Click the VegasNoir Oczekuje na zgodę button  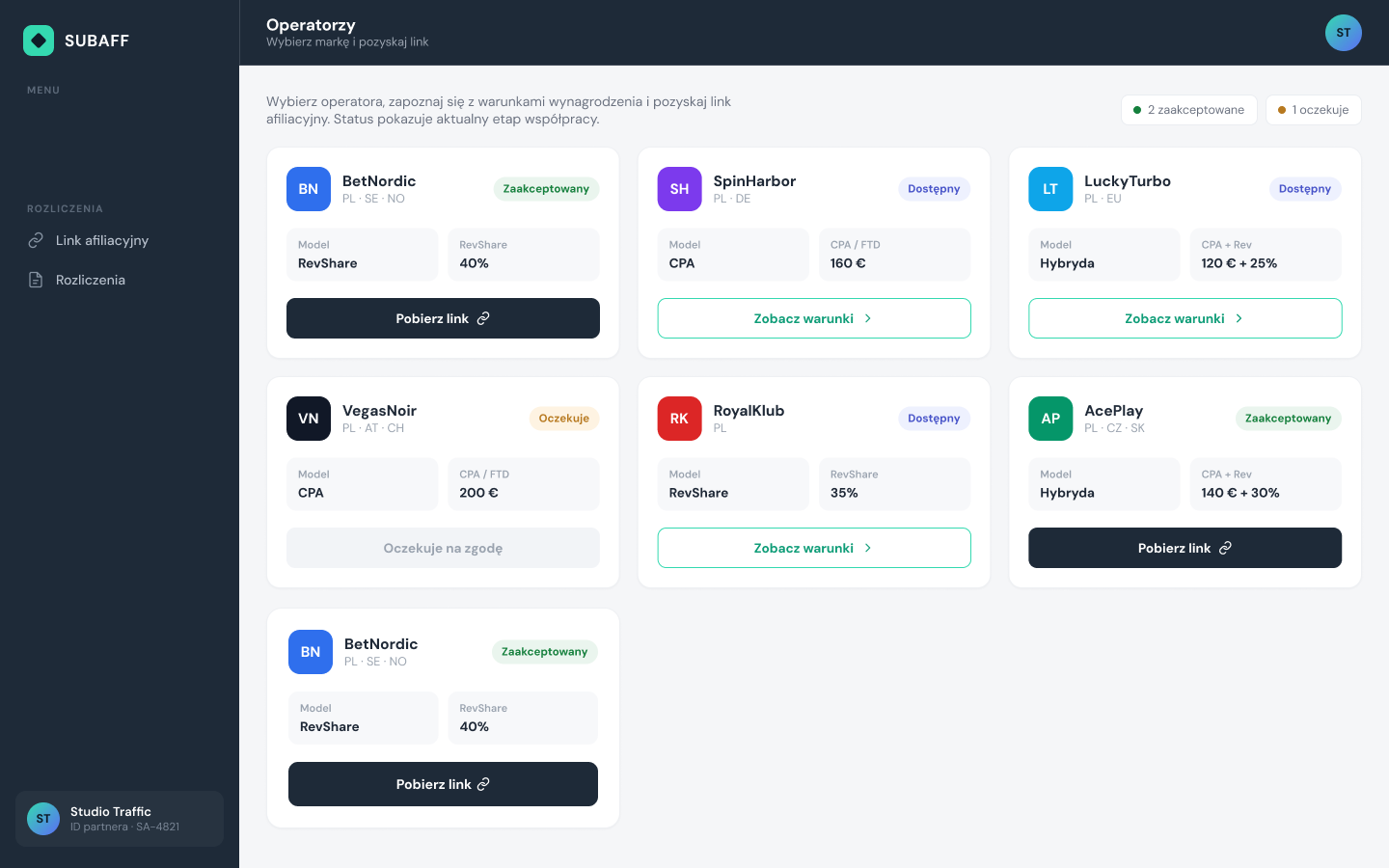point(443,548)
